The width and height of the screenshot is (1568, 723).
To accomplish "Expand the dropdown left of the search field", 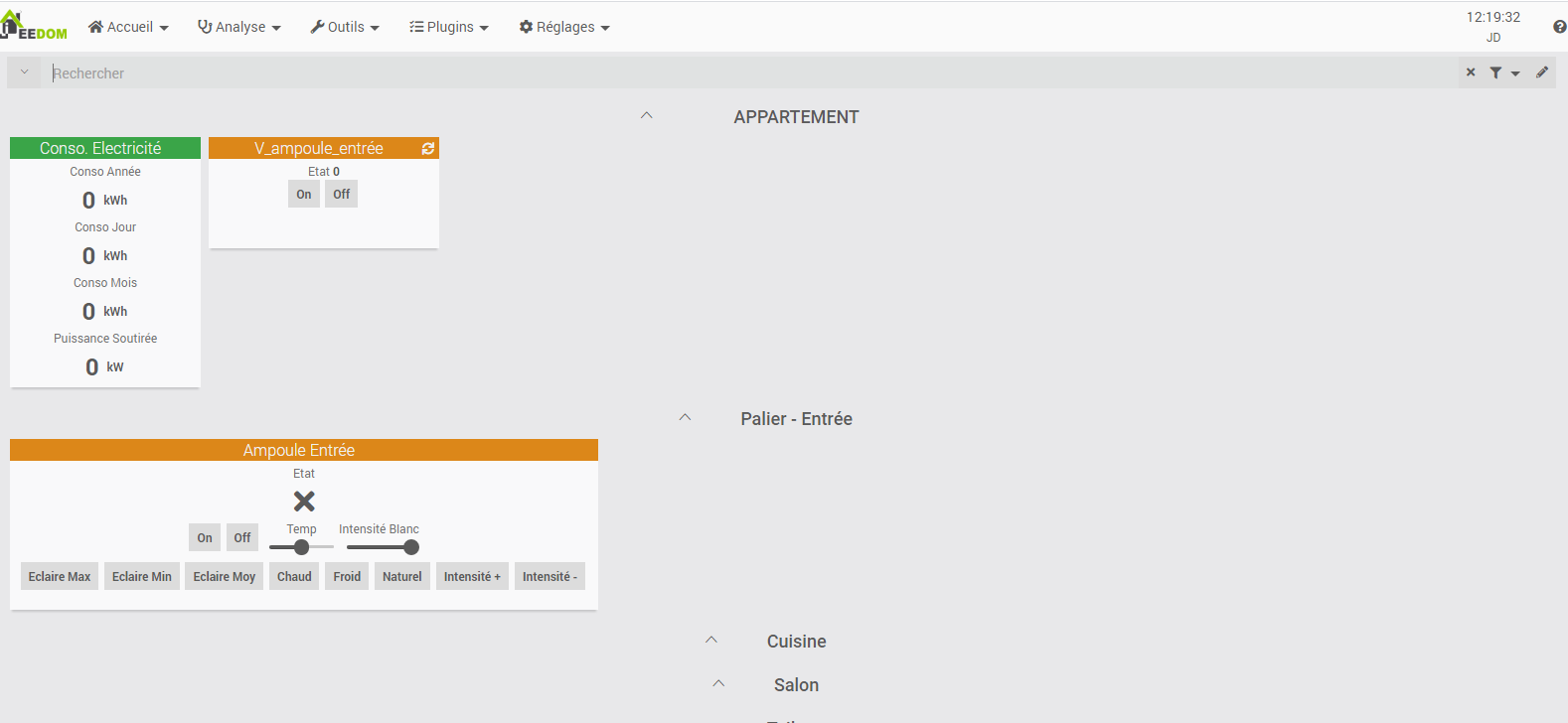I will point(25,72).
